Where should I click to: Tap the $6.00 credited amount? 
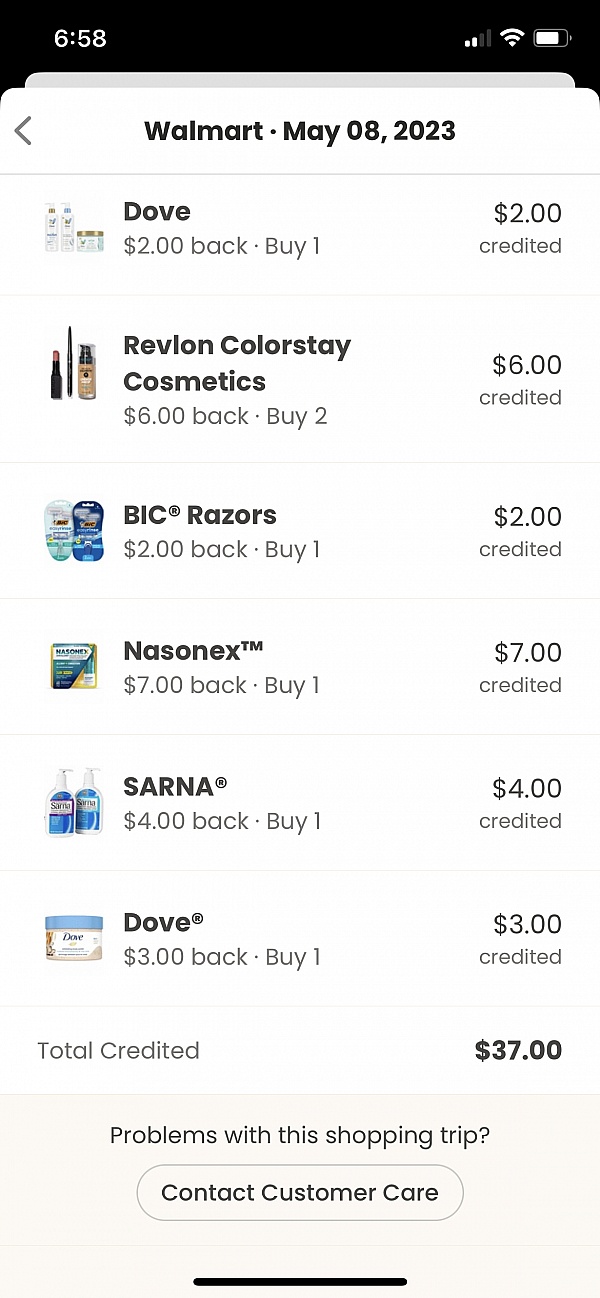(x=526, y=365)
